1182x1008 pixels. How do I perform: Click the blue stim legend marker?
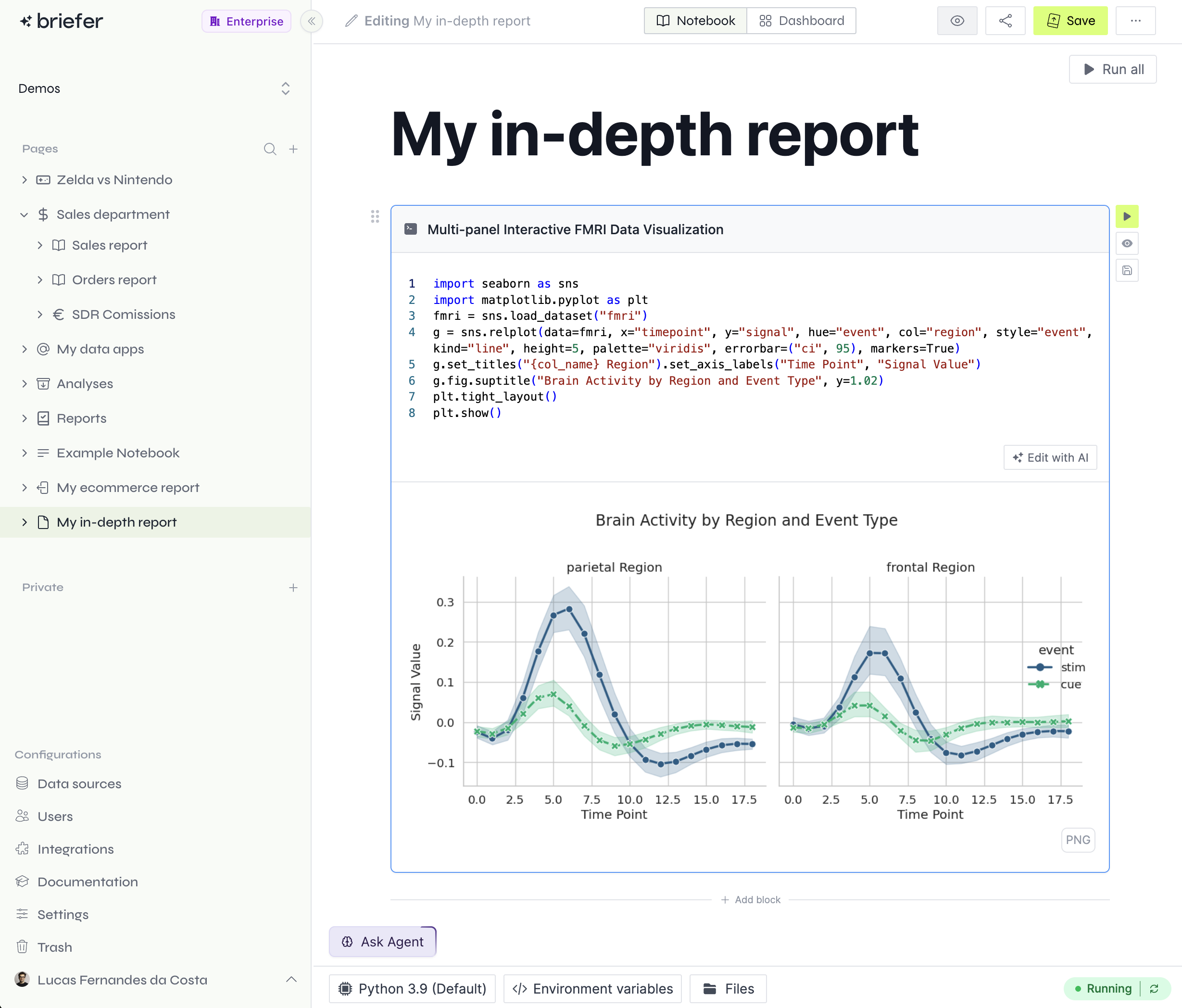(x=1040, y=668)
